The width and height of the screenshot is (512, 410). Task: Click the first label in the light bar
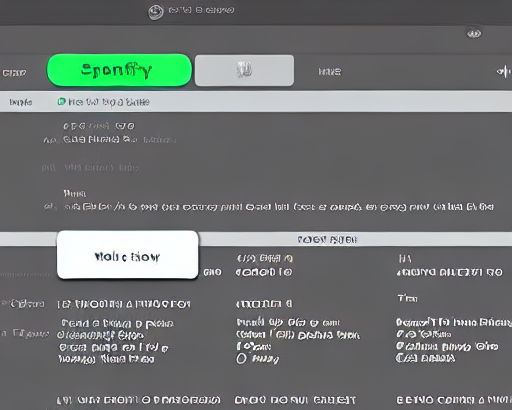click(21, 102)
